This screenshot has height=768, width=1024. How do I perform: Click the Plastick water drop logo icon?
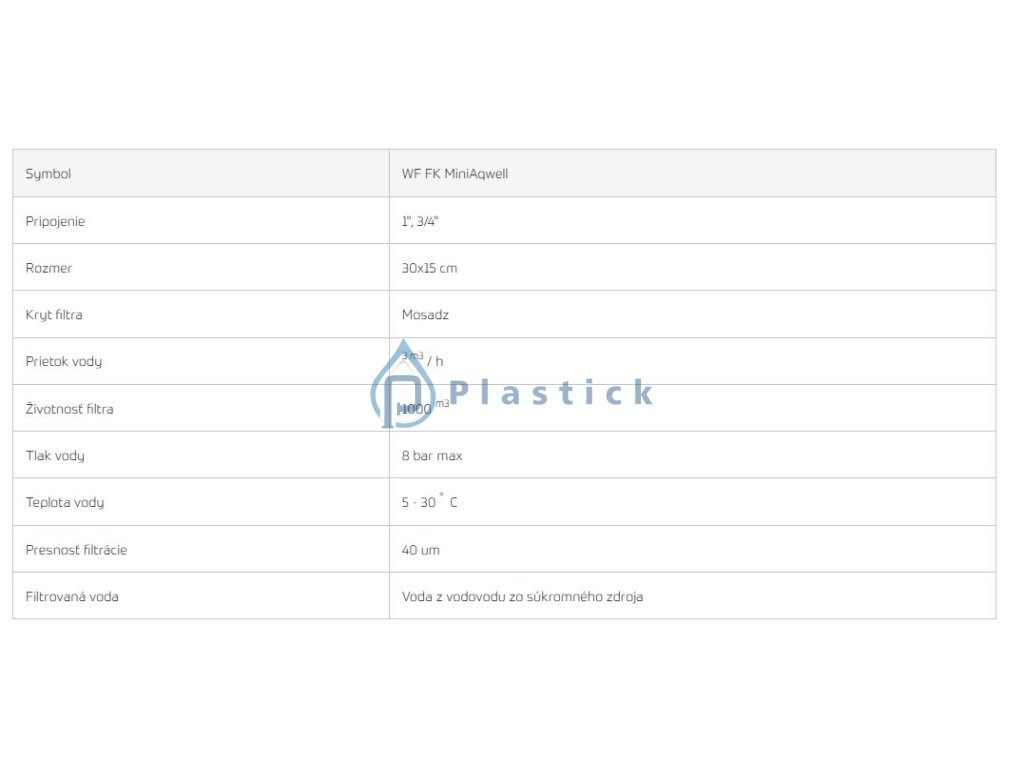[x=403, y=384]
